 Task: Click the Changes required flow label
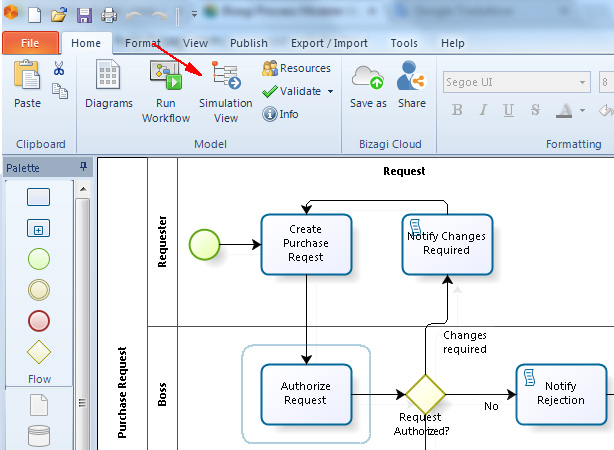tap(464, 342)
